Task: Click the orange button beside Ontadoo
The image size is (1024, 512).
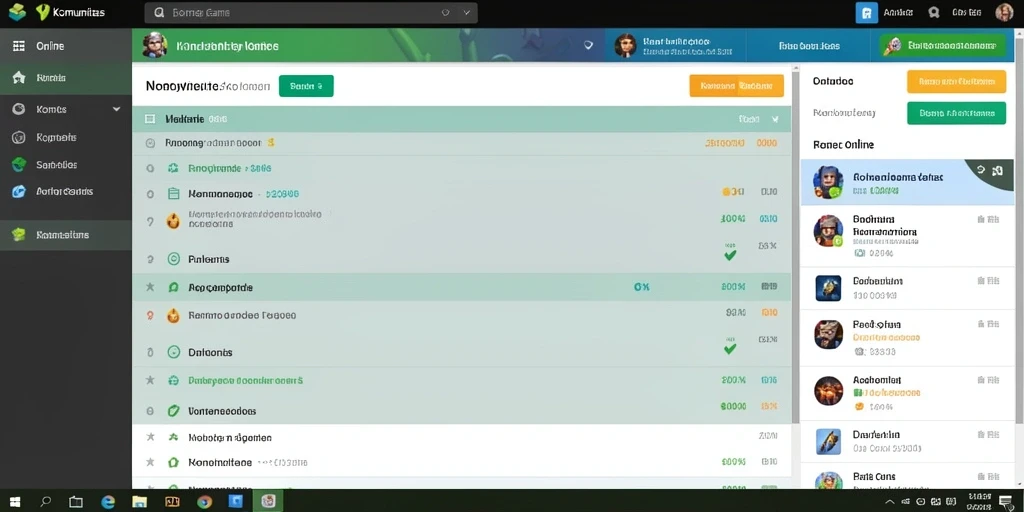Action: (x=956, y=82)
